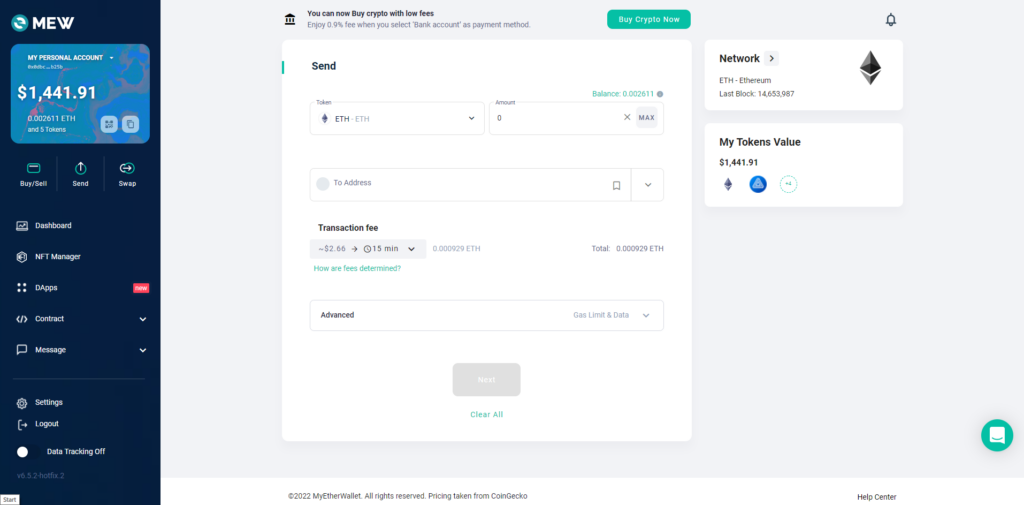Click the MEW logo

coord(43,23)
